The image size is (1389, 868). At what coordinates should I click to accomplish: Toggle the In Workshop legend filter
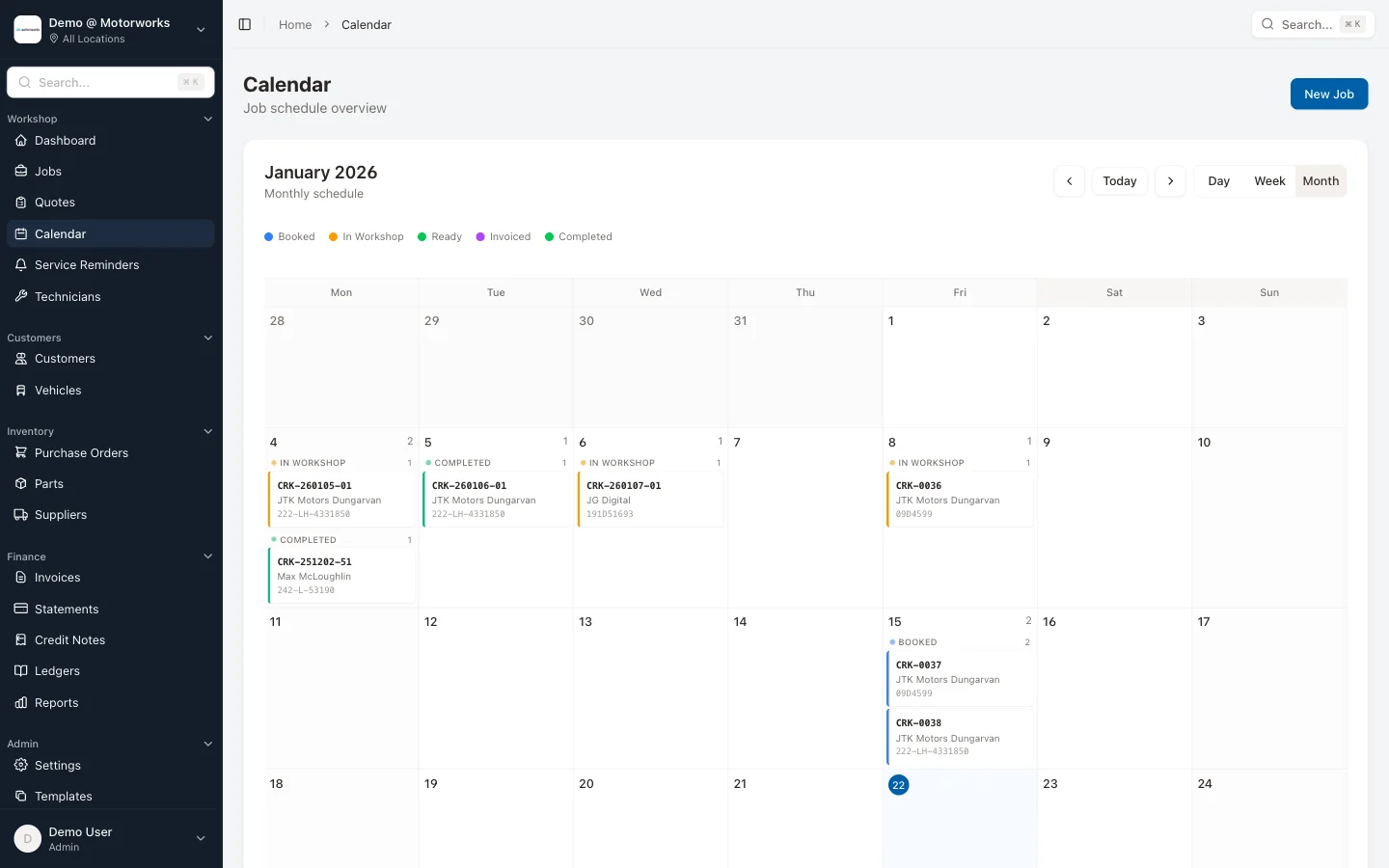[366, 236]
